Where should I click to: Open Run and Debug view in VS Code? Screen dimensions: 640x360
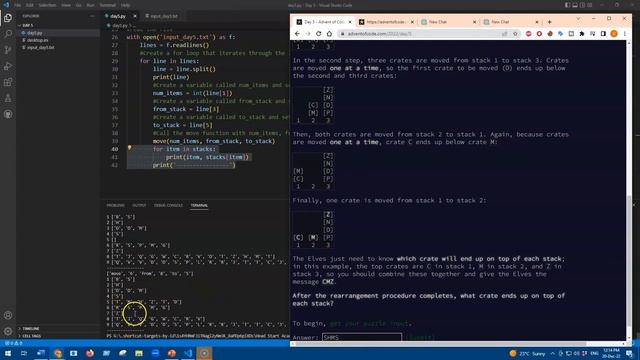click(x=8, y=66)
